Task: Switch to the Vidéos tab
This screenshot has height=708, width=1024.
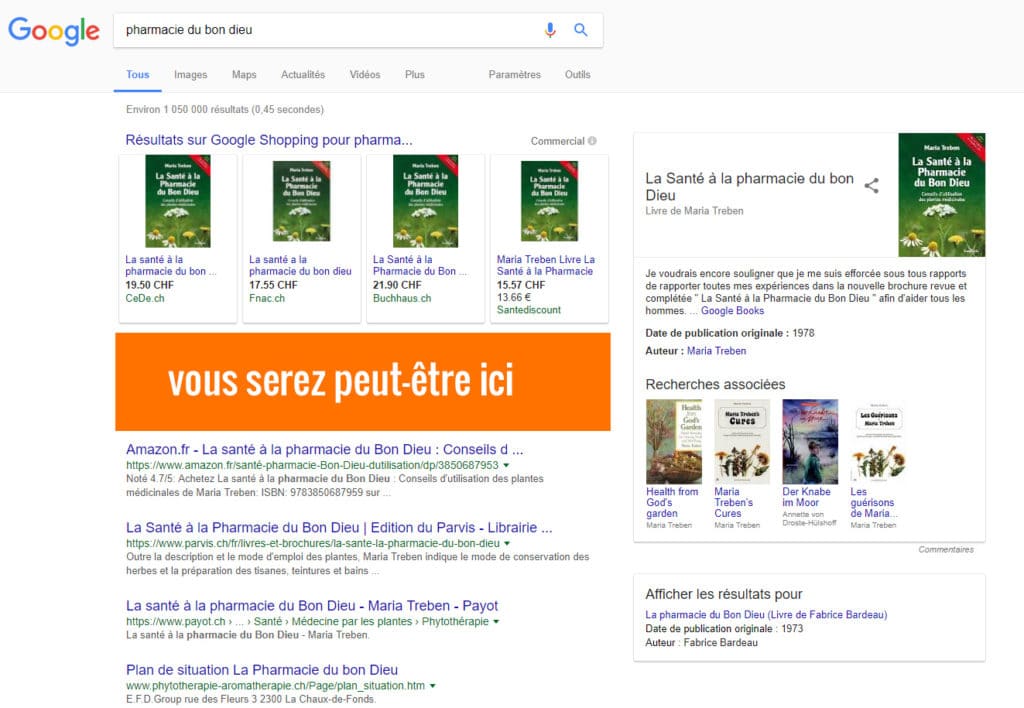Action: tap(365, 74)
